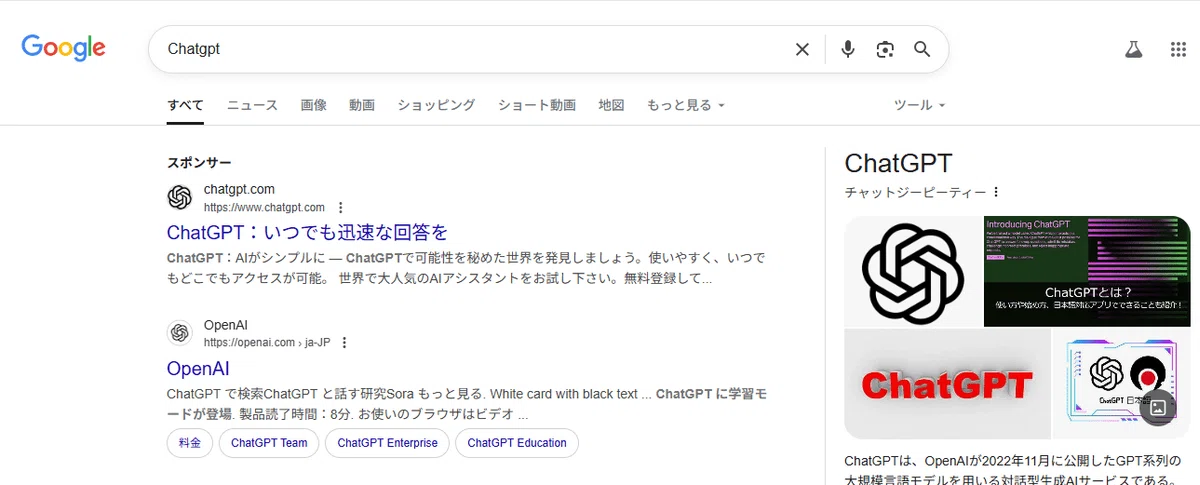Switch to the 動画 tab
This screenshot has width=1200, height=485.
pyautogui.click(x=362, y=105)
